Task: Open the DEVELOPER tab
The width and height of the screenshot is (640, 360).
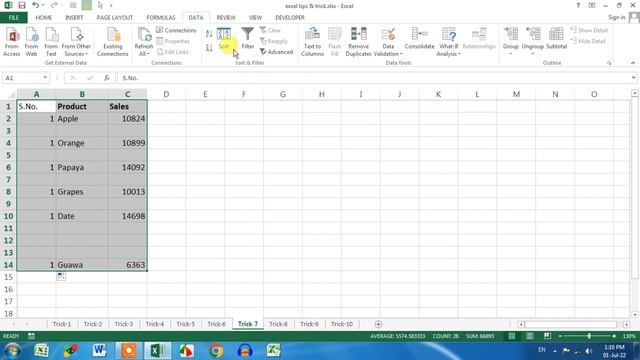Action: click(x=290, y=18)
